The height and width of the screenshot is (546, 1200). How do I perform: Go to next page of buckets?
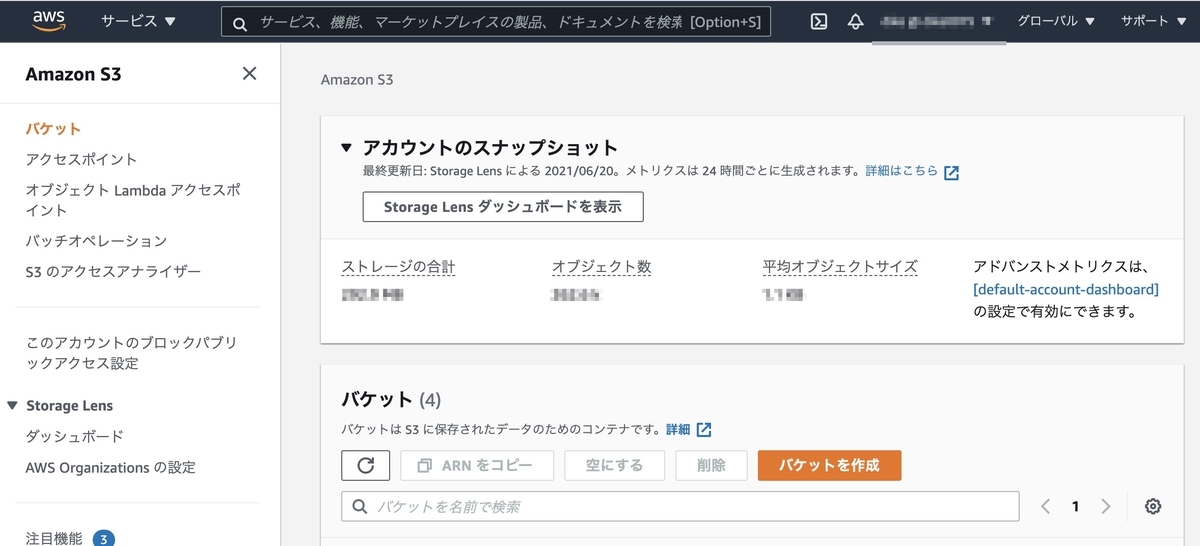click(x=1105, y=506)
